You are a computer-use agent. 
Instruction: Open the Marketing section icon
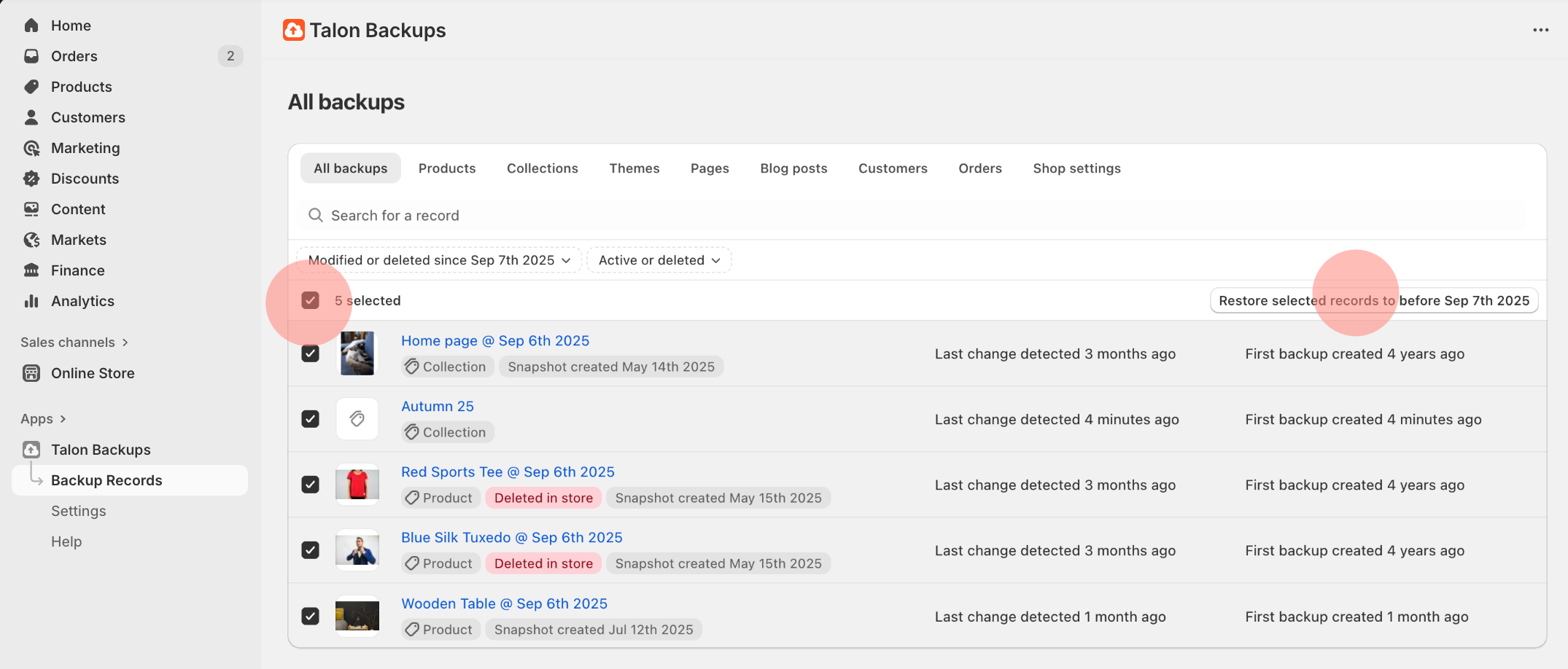(x=32, y=148)
